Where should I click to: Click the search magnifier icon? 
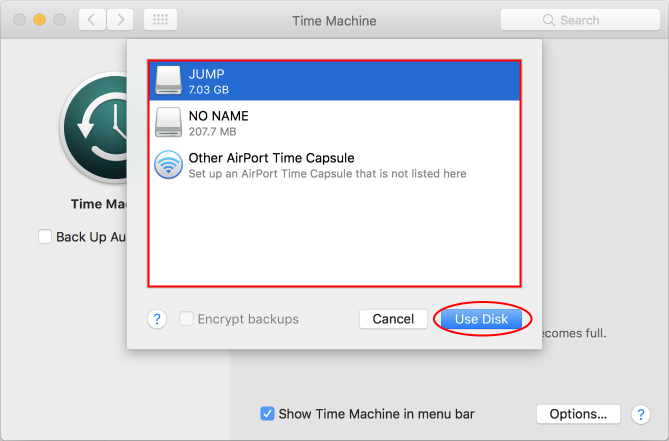549,20
